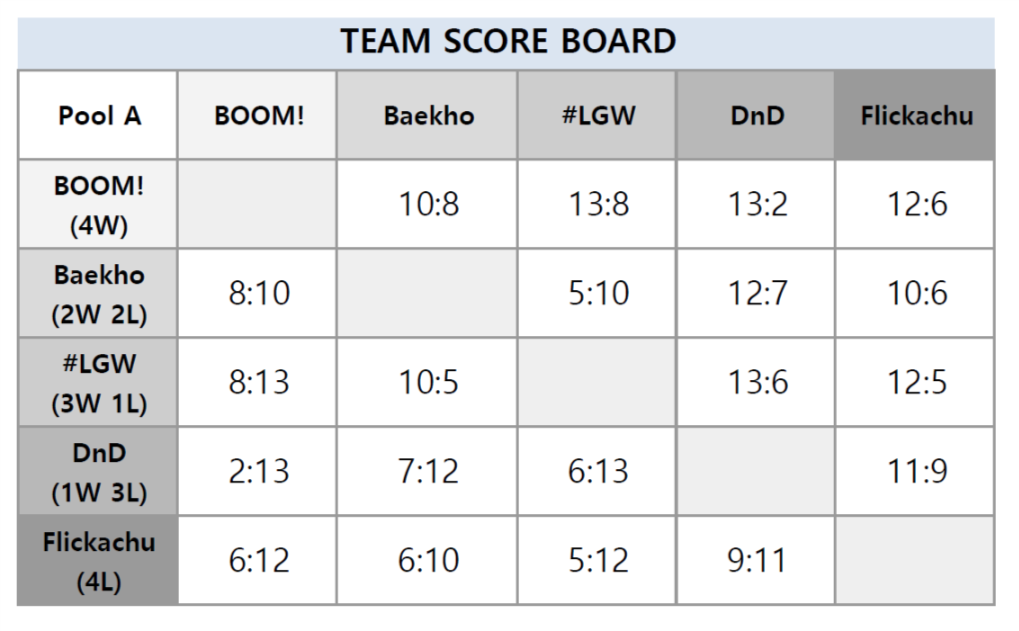This screenshot has height=631, width=1019.
Task: Select the empty Flickachu versus Flickachu cell
Action: (x=915, y=560)
